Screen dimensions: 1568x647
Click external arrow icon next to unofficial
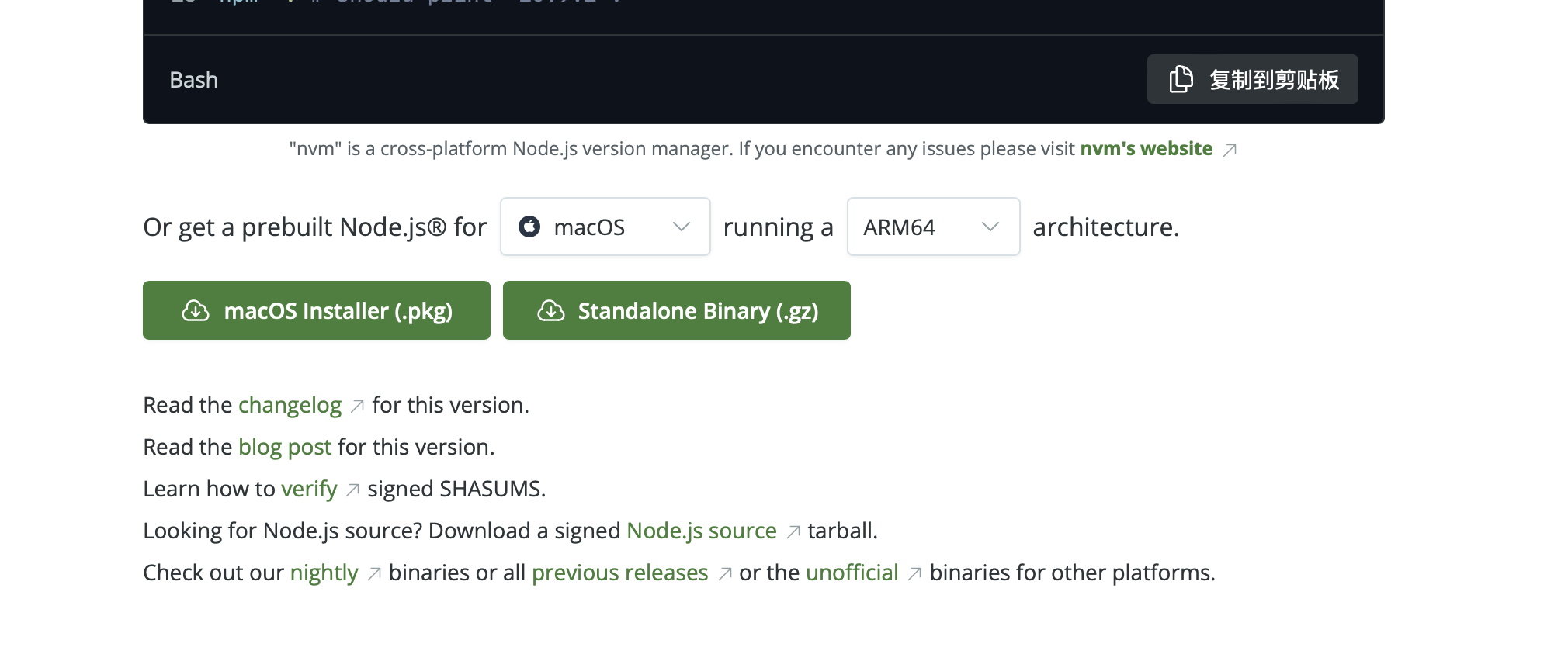click(x=915, y=573)
